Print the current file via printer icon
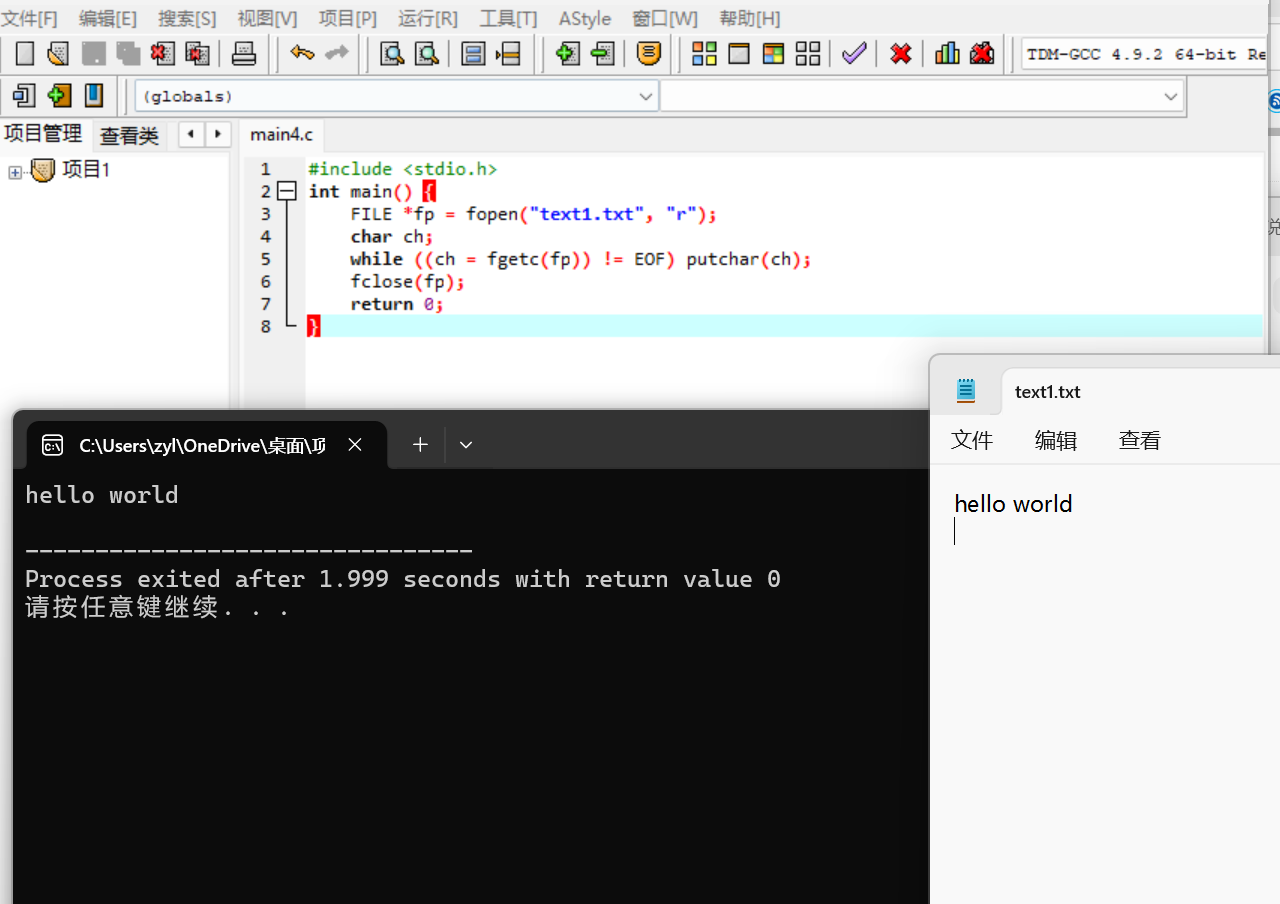This screenshot has height=904, width=1280. (244, 53)
